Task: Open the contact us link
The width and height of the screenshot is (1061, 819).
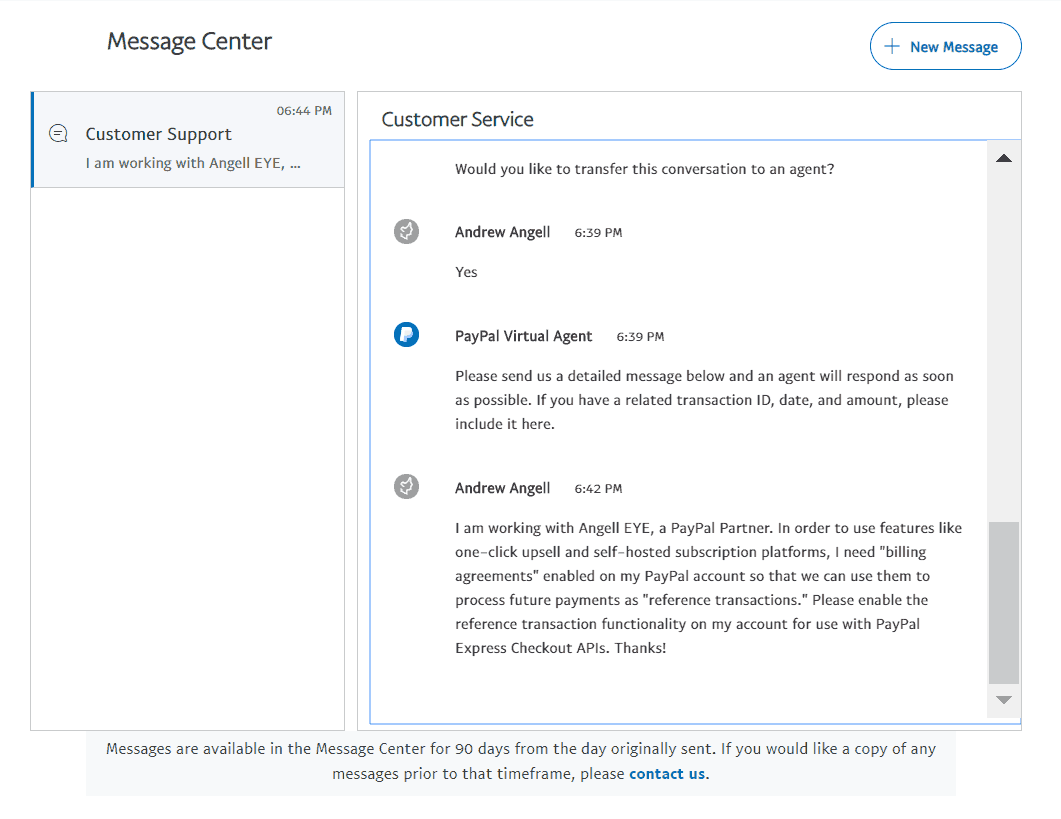Action: 667,774
